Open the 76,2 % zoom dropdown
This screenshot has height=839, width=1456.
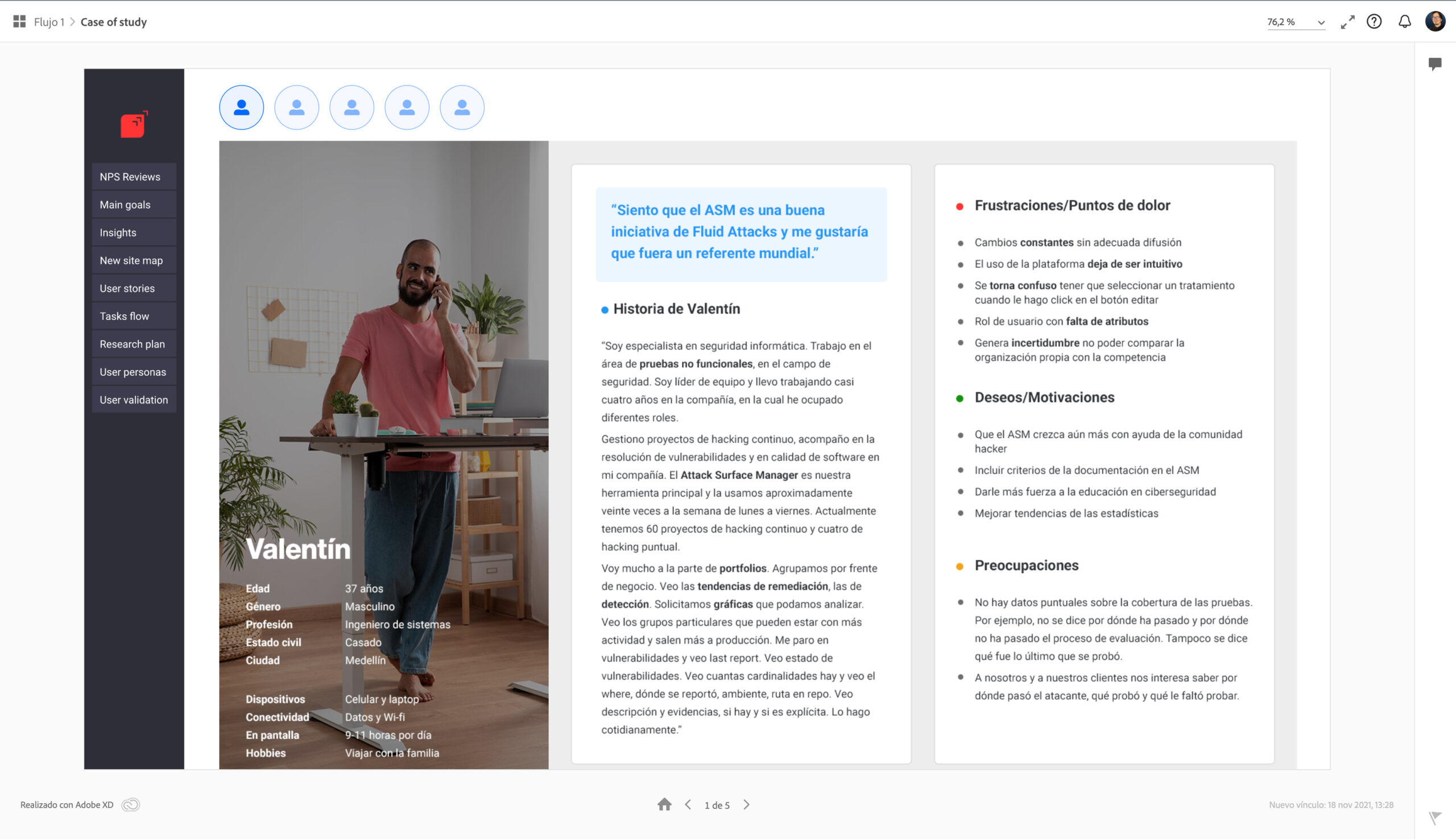1295,22
